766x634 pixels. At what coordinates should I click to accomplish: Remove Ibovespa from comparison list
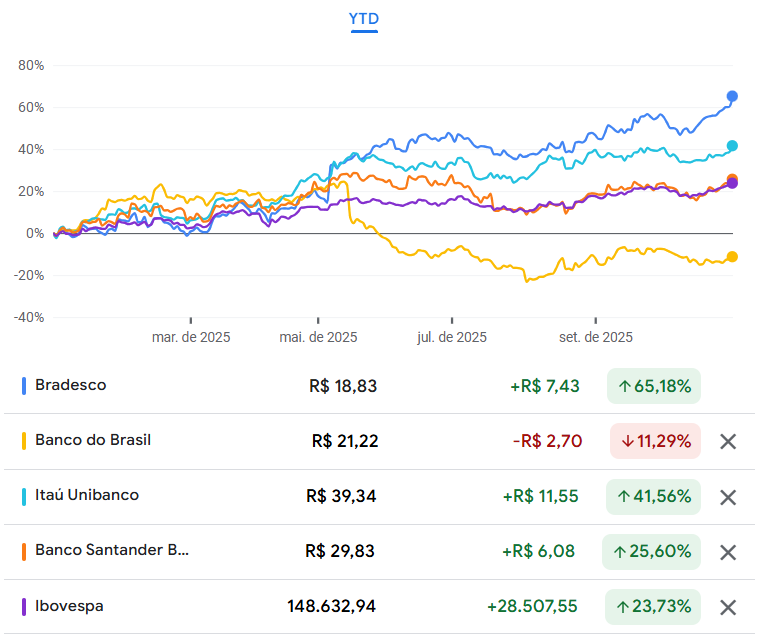(x=728, y=607)
